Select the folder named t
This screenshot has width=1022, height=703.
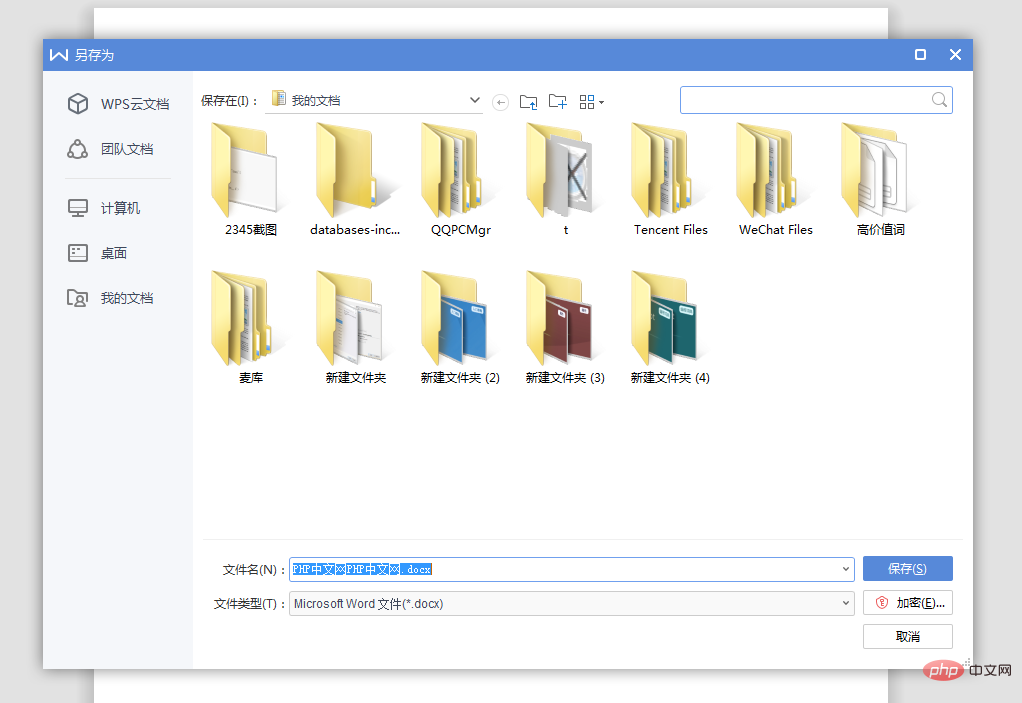point(565,179)
